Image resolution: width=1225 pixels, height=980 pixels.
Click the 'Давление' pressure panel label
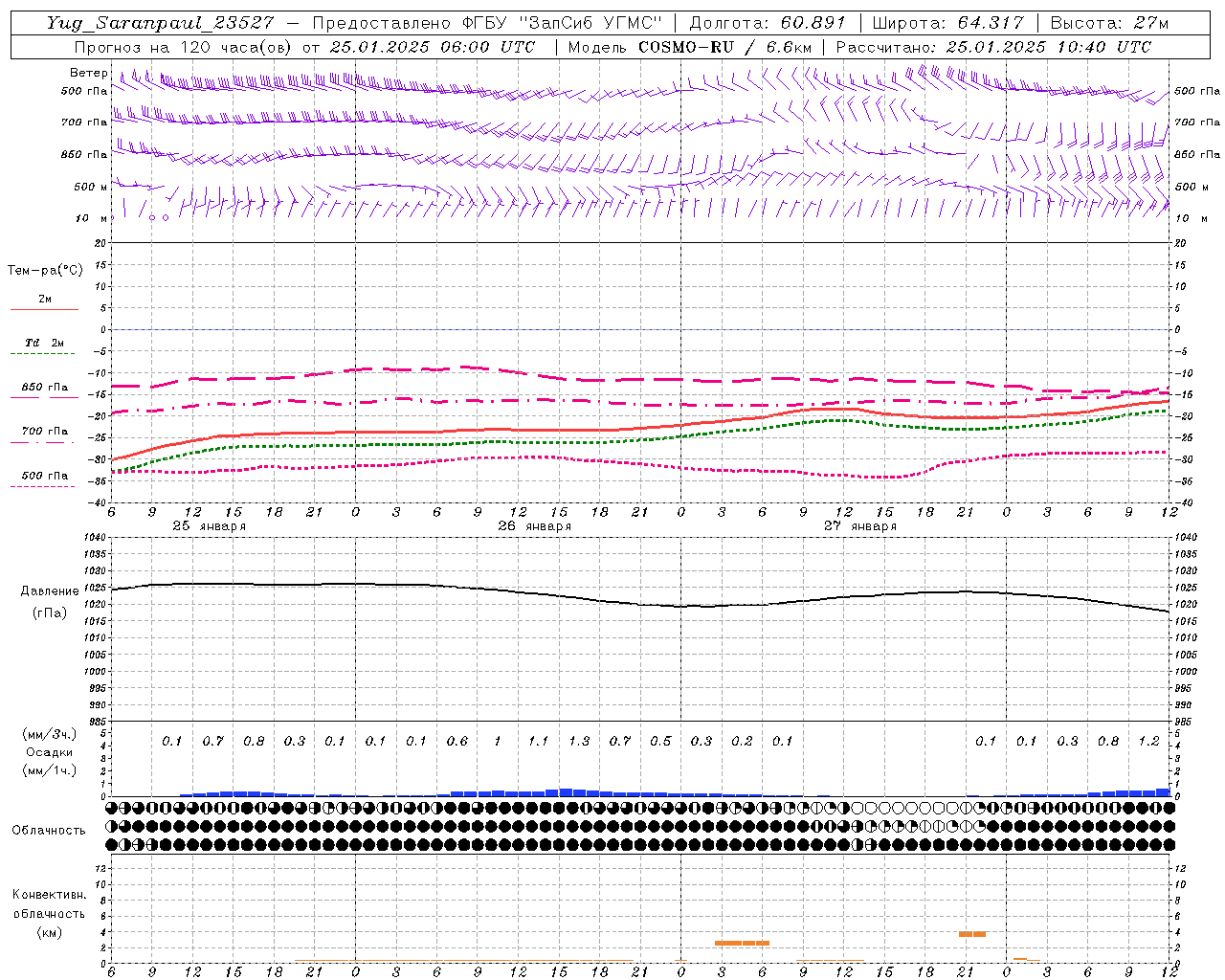(x=50, y=591)
